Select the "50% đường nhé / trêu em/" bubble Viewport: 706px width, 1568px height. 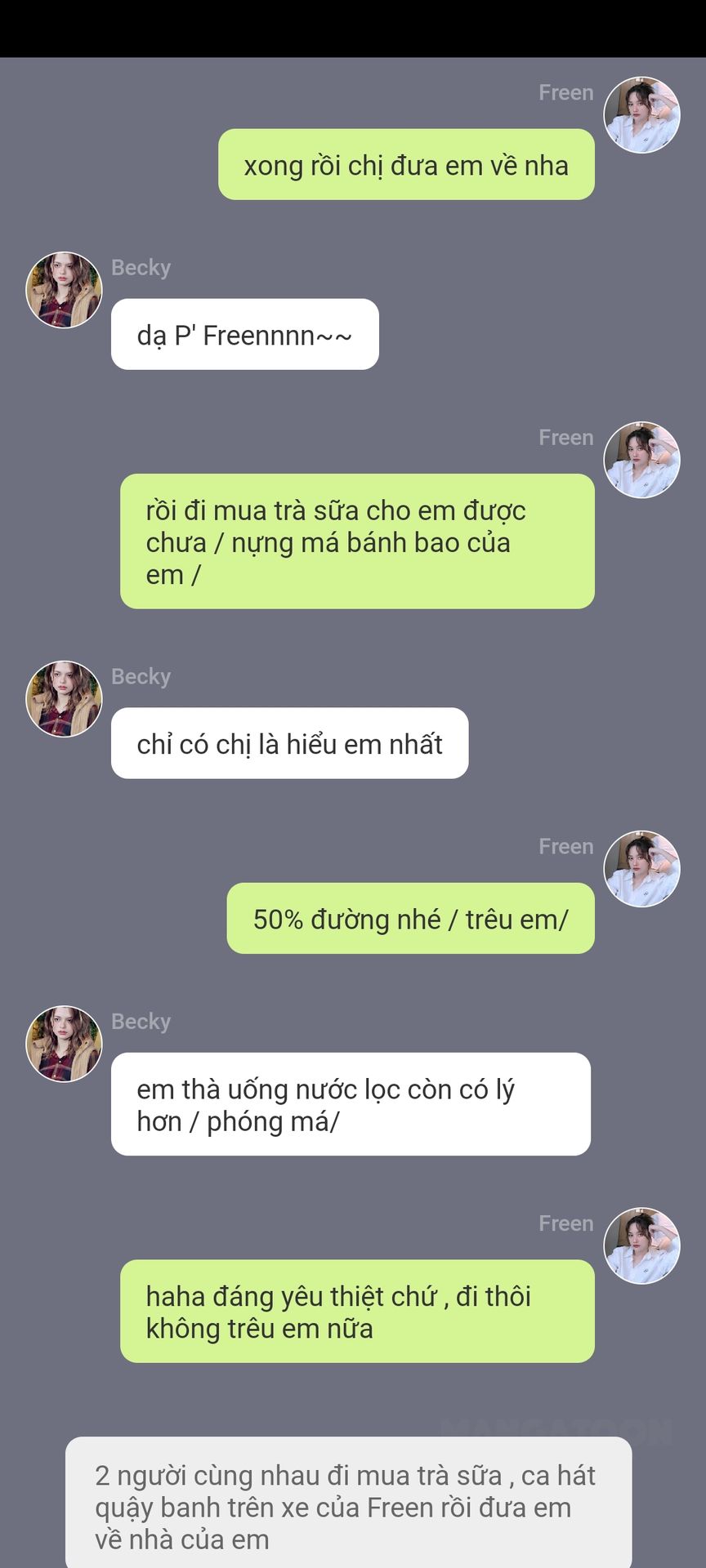click(410, 918)
